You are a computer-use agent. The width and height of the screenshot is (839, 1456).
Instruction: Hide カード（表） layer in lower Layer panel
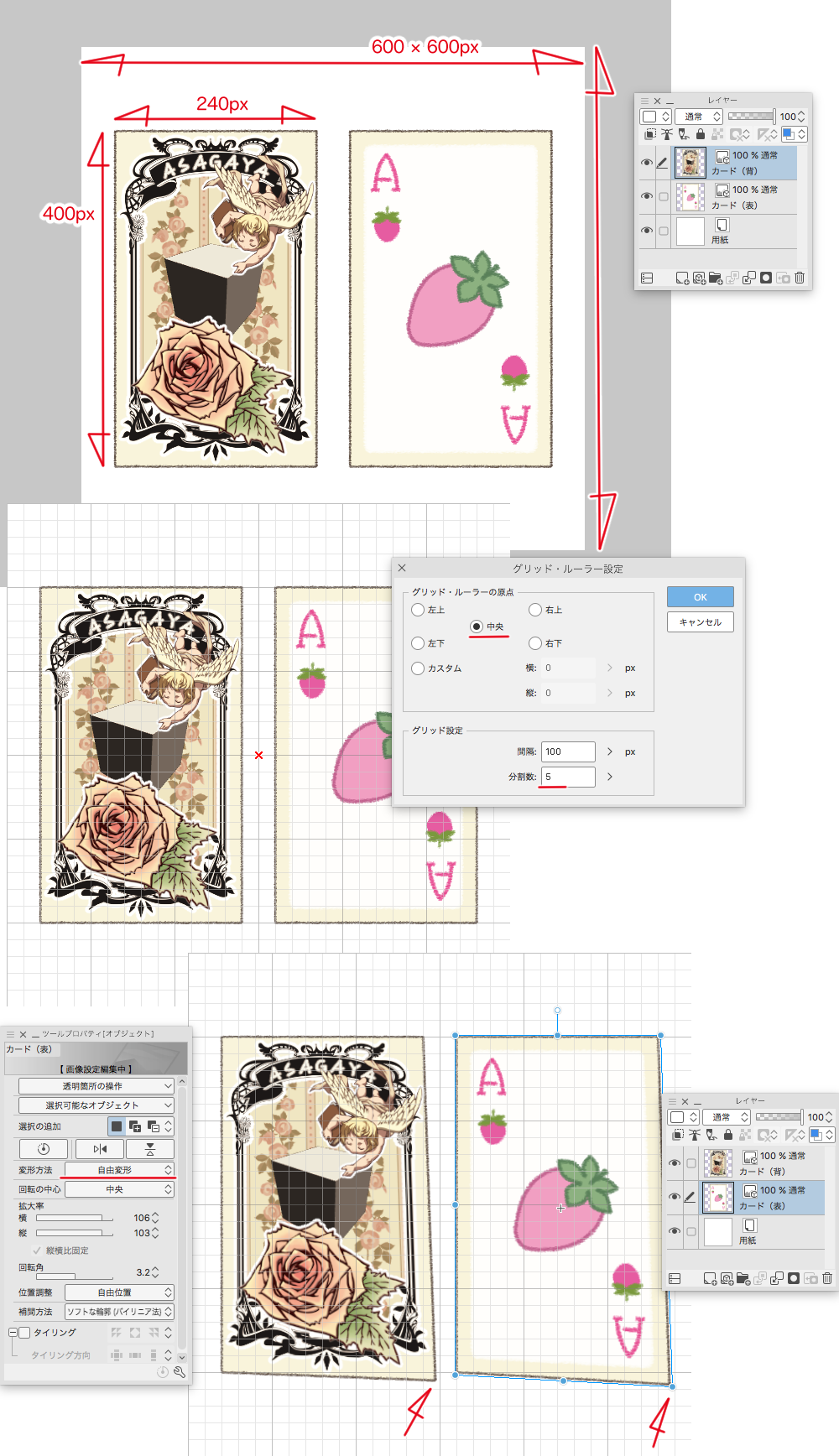click(x=674, y=1197)
